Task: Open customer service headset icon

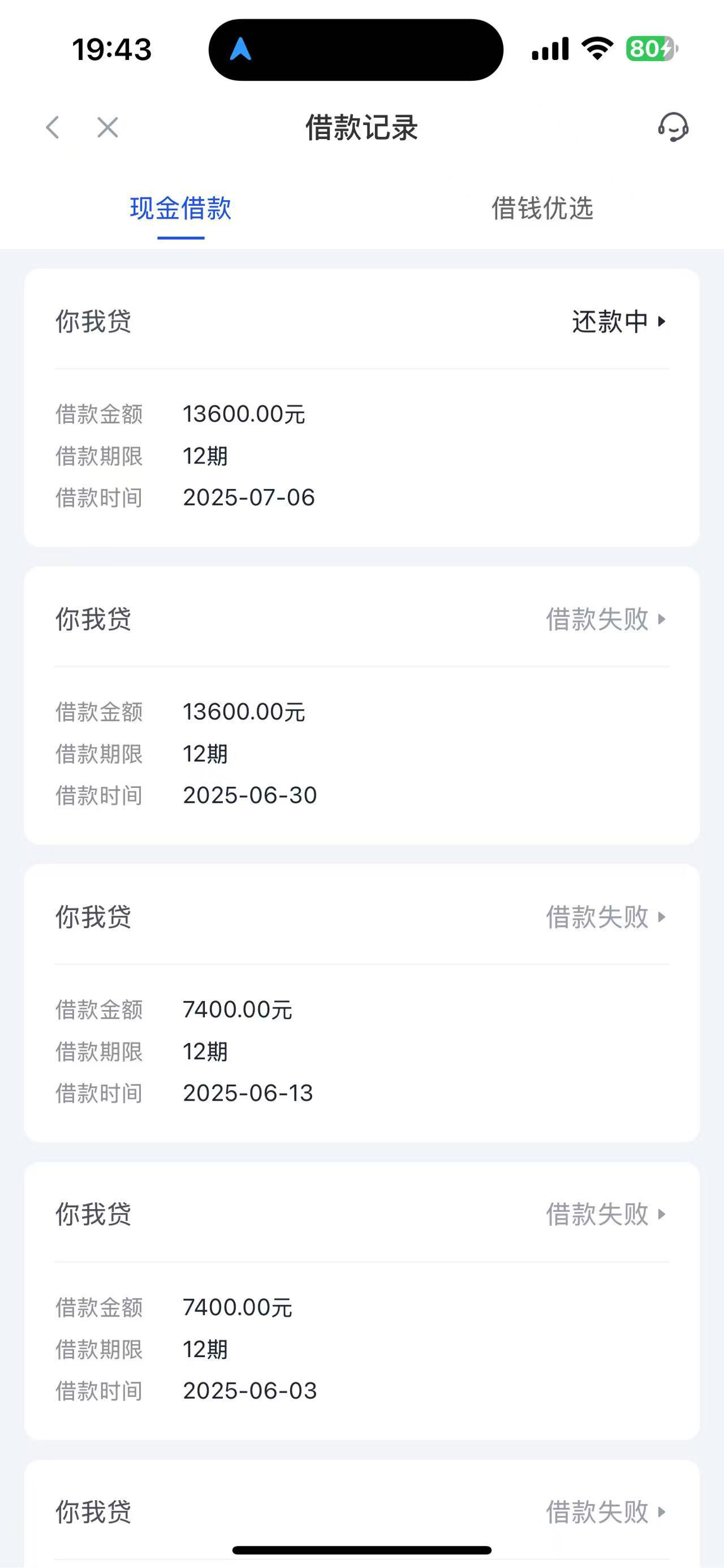Action: click(673, 127)
